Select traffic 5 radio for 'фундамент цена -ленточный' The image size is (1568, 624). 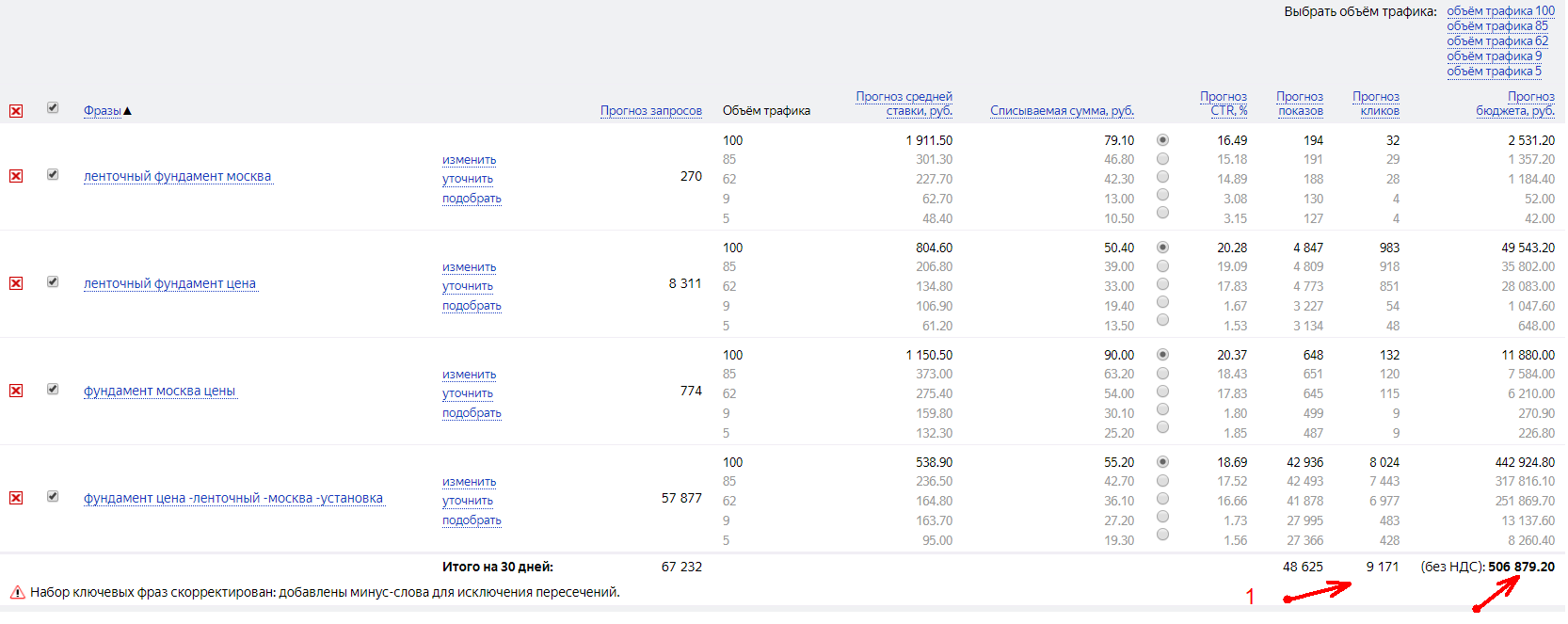click(x=1162, y=535)
